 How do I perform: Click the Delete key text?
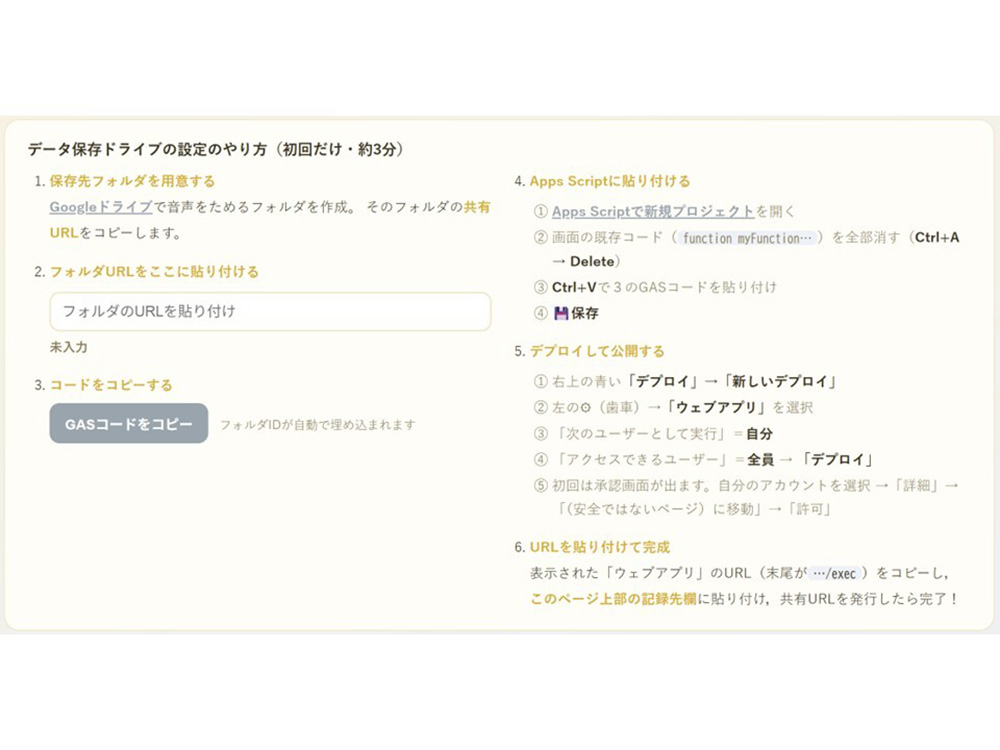[592, 261]
